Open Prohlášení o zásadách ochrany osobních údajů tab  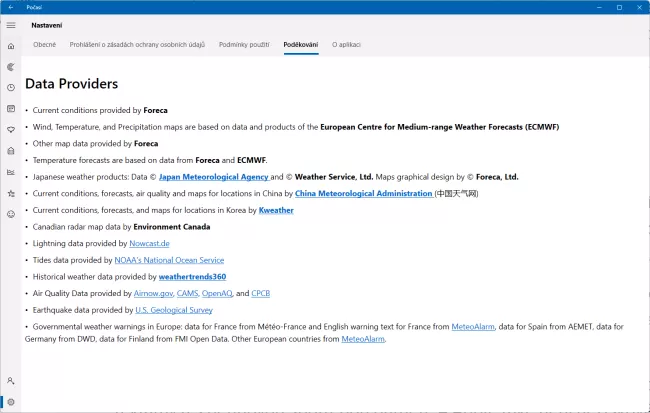(x=137, y=44)
